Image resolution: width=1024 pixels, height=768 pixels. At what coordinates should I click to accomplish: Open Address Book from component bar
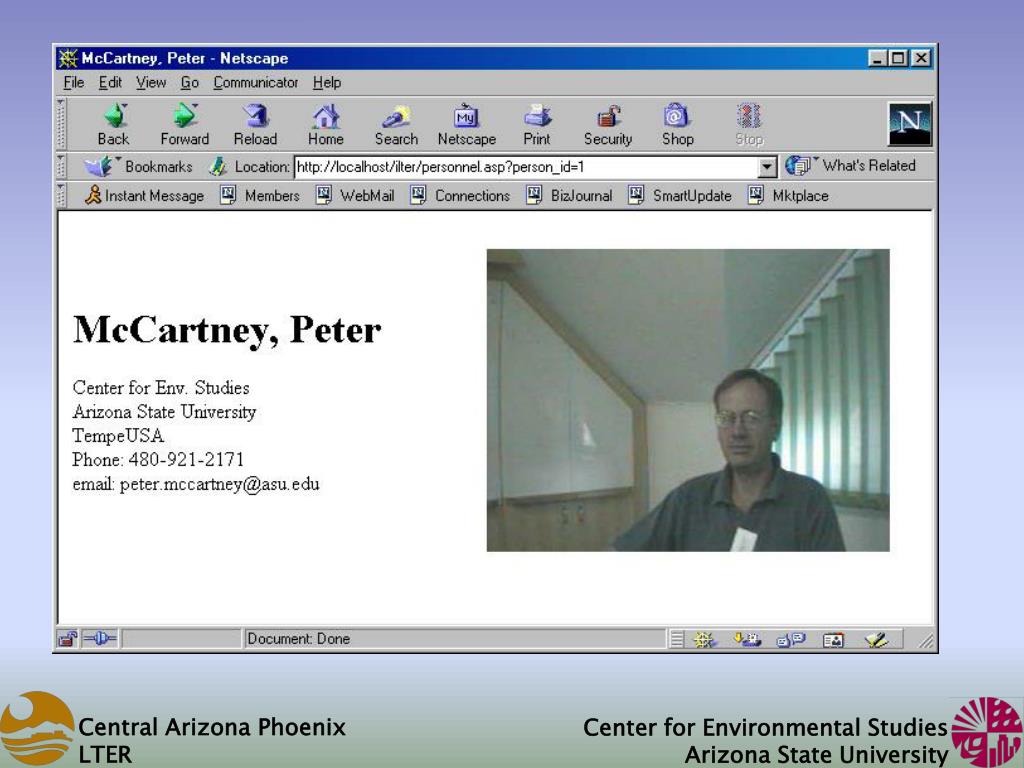tap(833, 640)
